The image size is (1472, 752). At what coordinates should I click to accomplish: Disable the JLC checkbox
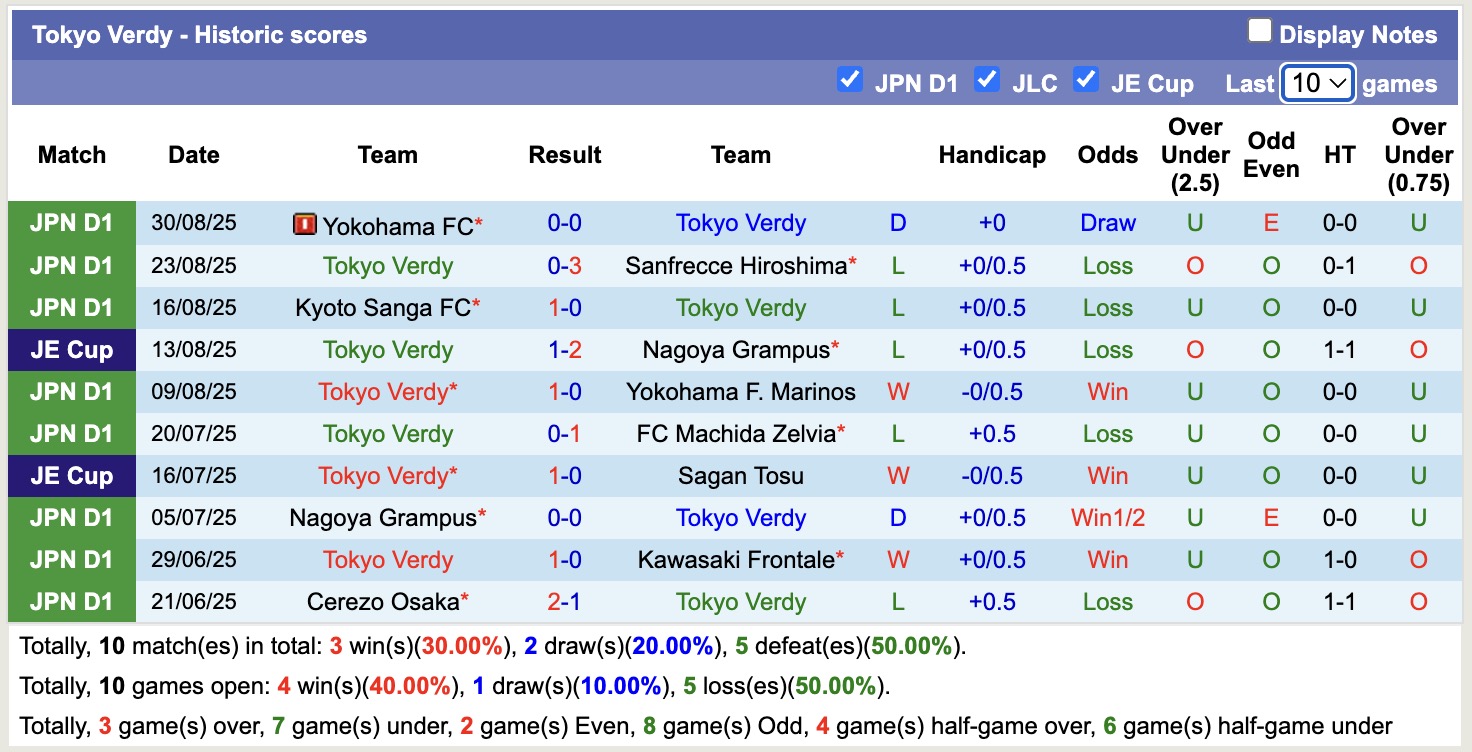[x=987, y=80]
